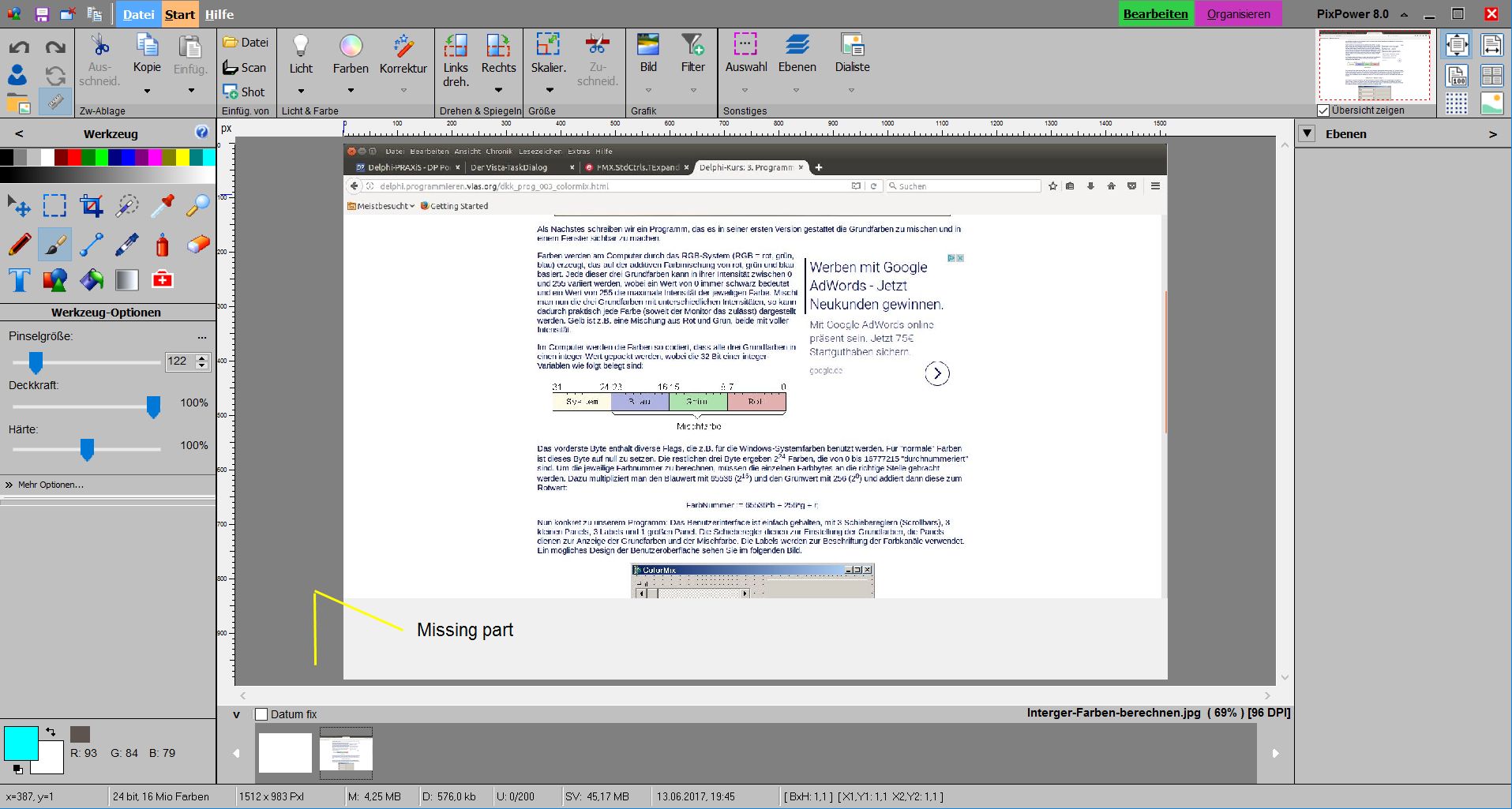This screenshot has height=809, width=1512.
Task: Click the Dialiste button
Action: (852, 54)
